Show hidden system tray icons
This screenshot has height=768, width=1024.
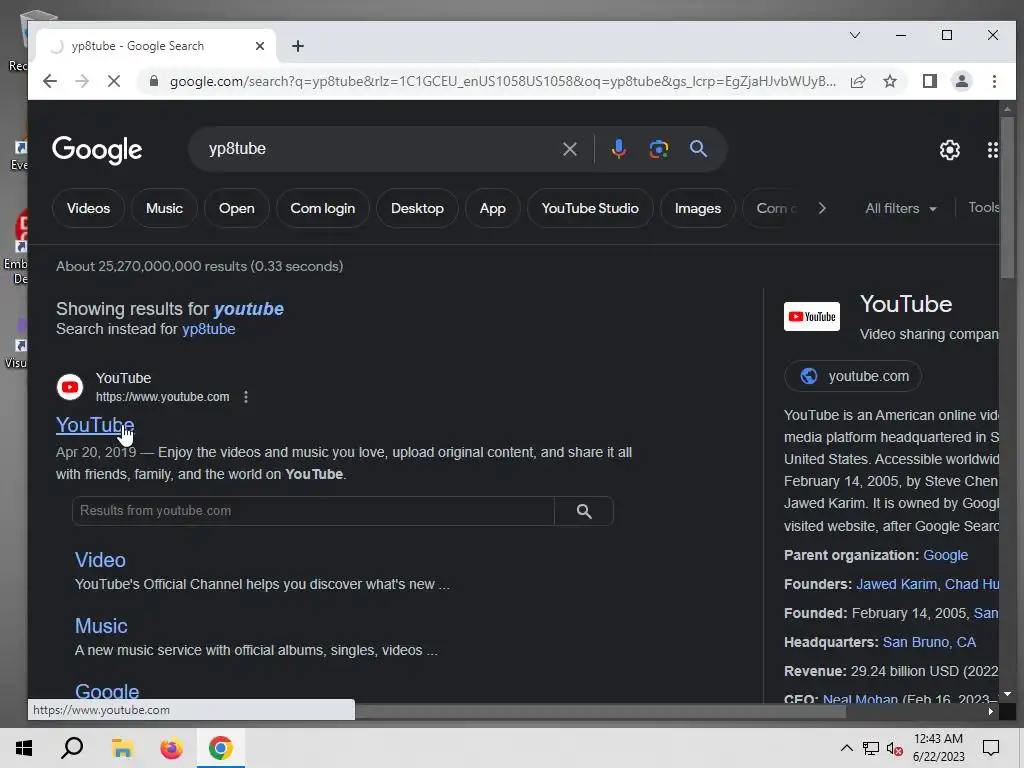click(846, 748)
